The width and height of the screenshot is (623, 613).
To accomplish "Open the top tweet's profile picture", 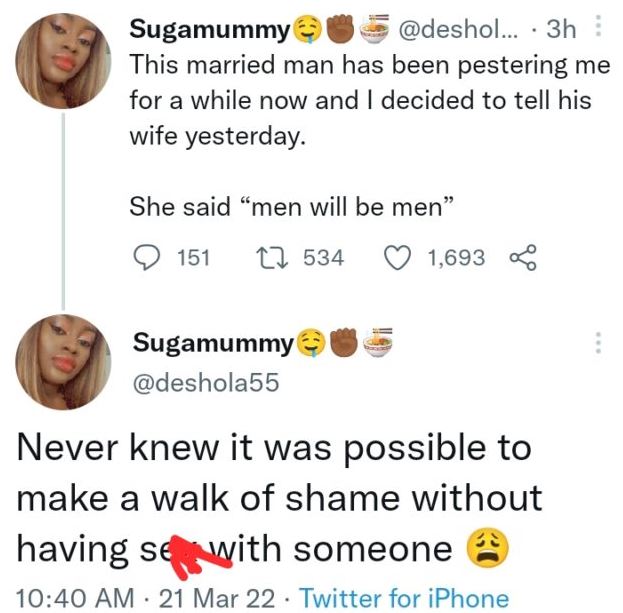I will click(x=63, y=63).
